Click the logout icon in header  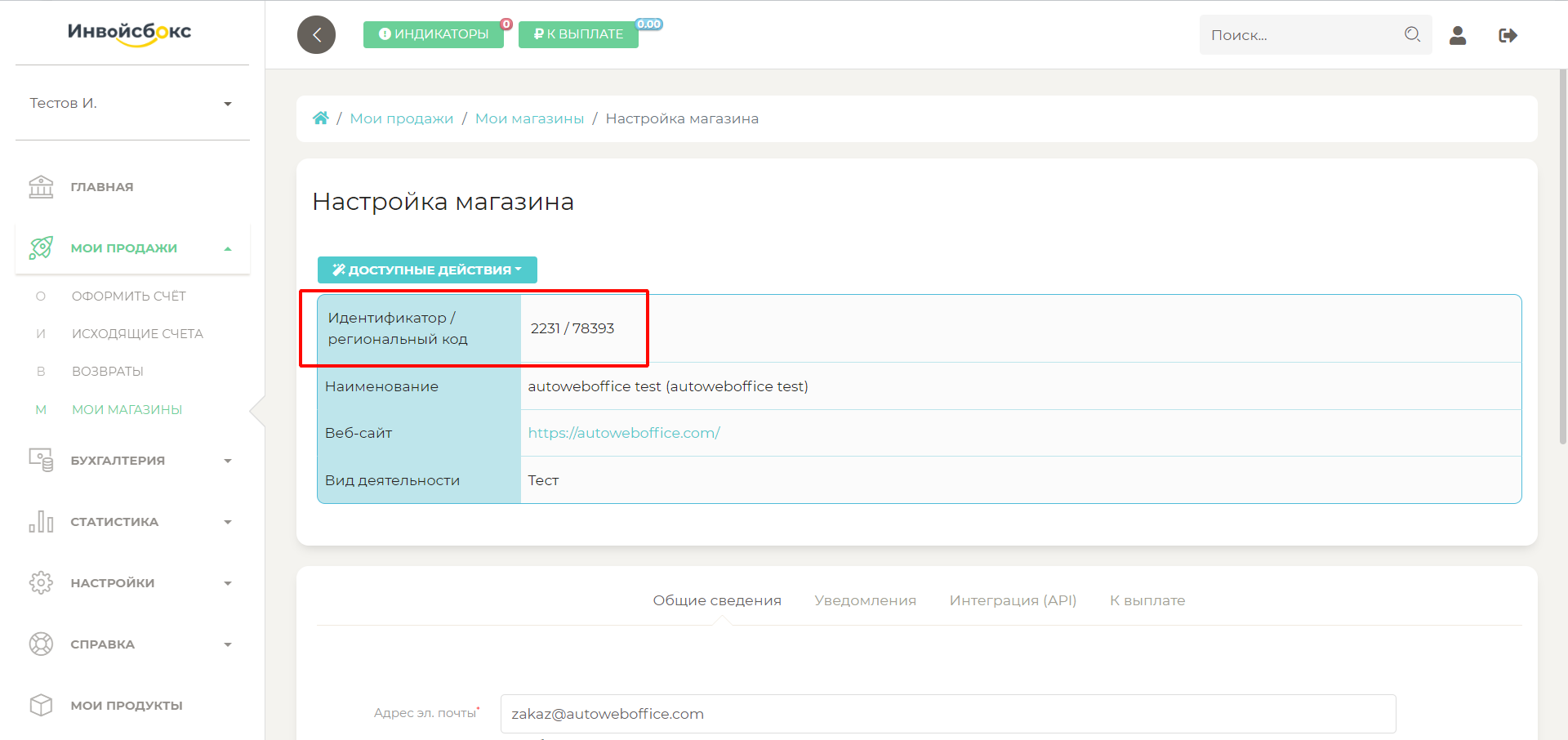[1508, 35]
